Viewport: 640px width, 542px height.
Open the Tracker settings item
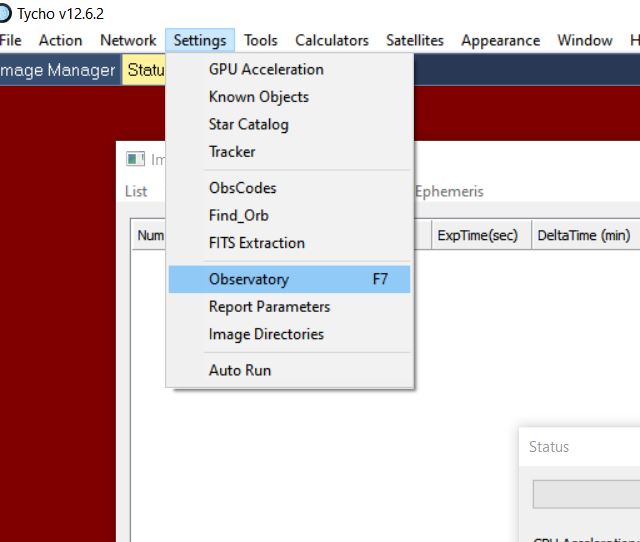[232, 152]
